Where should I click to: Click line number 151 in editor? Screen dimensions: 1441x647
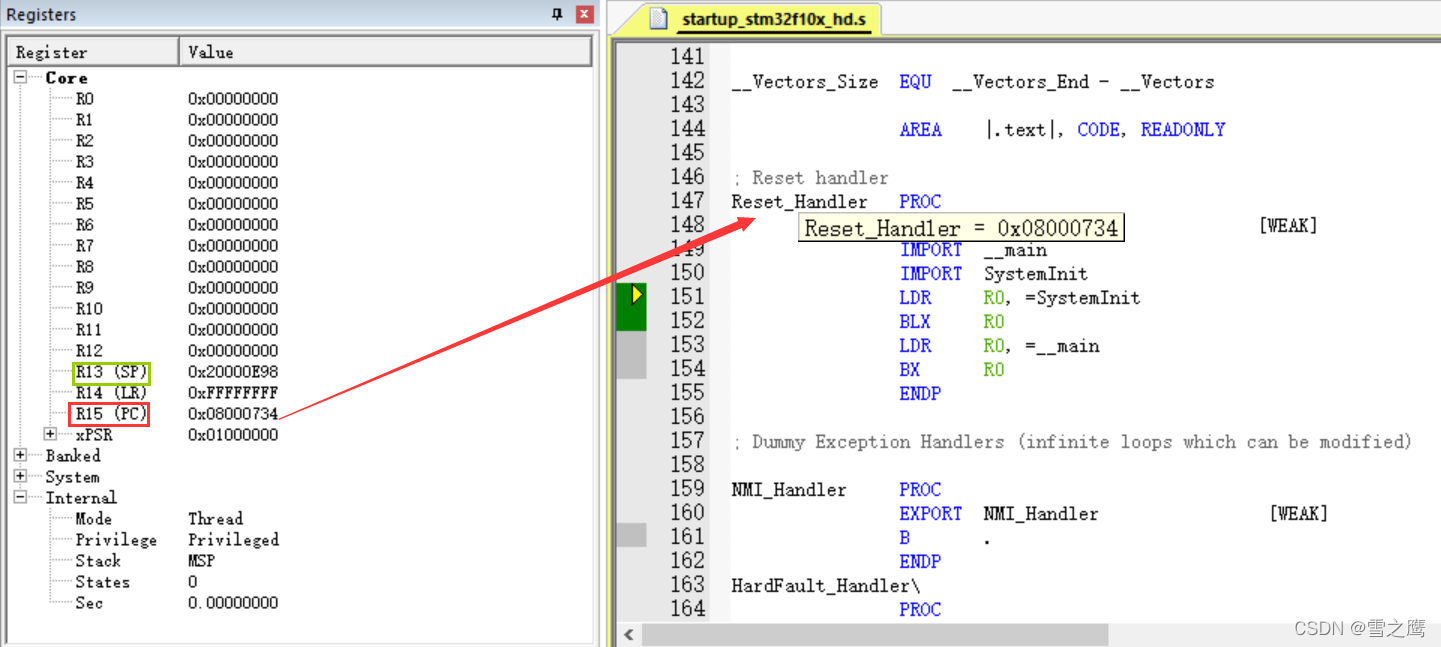pyautogui.click(x=687, y=297)
